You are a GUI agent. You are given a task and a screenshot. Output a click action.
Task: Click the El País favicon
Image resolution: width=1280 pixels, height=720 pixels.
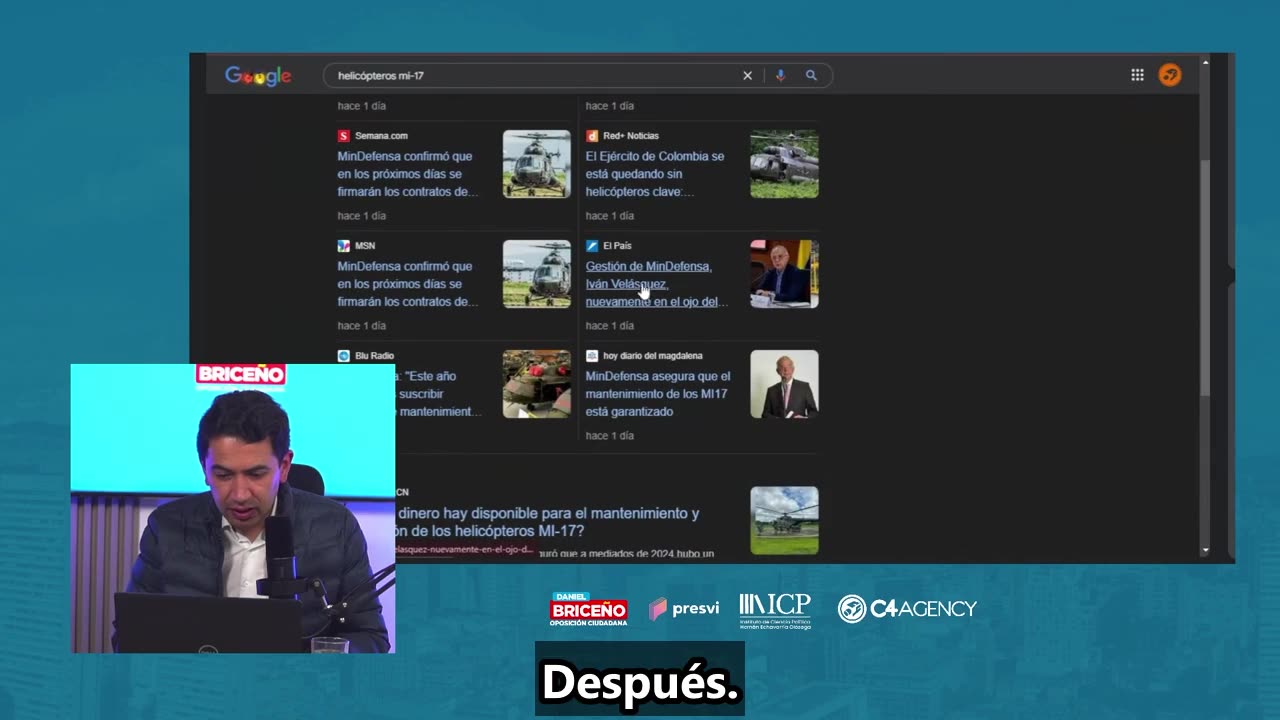click(592, 246)
